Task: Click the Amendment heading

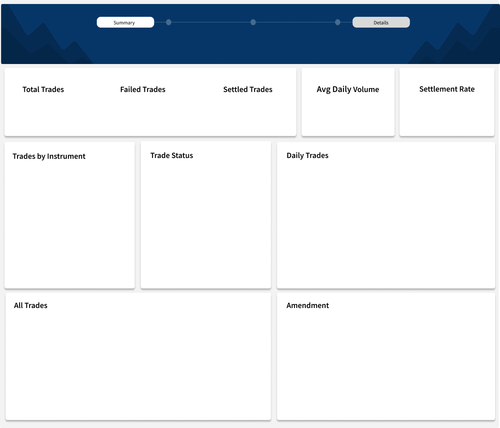Action: coord(308,305)
